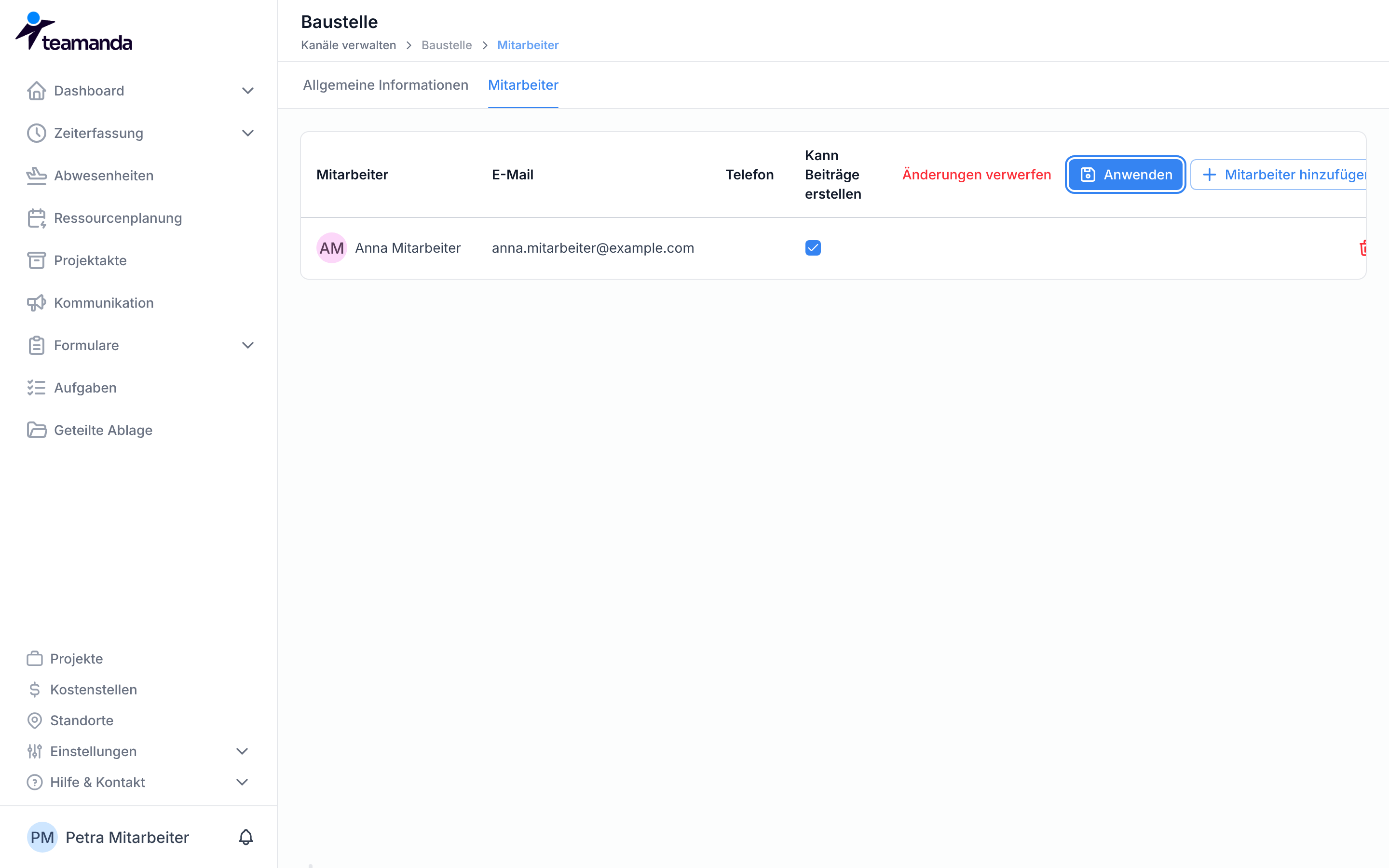Screen dimensions: 1389x868
Task: Click the Anna Mitarbeiter name
Action: click(x=408, y=248)
